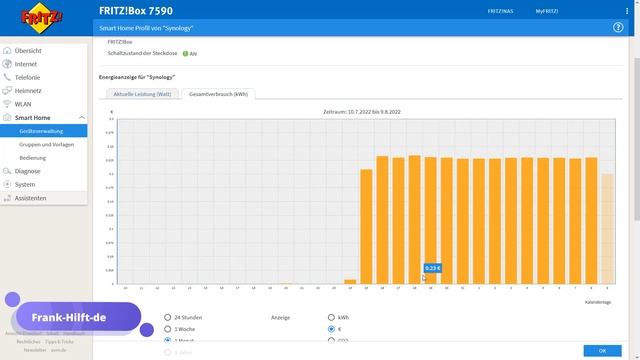
Task: Click the FRITZ! logo
Action: pyautogui.click(x=42, y=18)
